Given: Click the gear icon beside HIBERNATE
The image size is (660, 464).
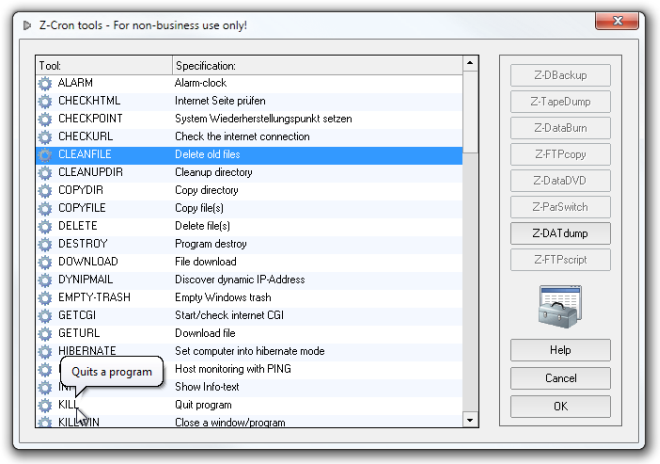Looking at the screenshot, I should coord(45,352).
